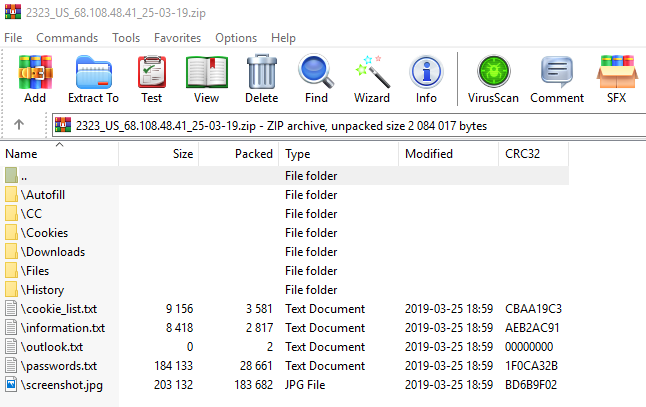Viewport: 646px width, 407px height.
Task: Click the CC folder icon
Action: coord(11,213)
